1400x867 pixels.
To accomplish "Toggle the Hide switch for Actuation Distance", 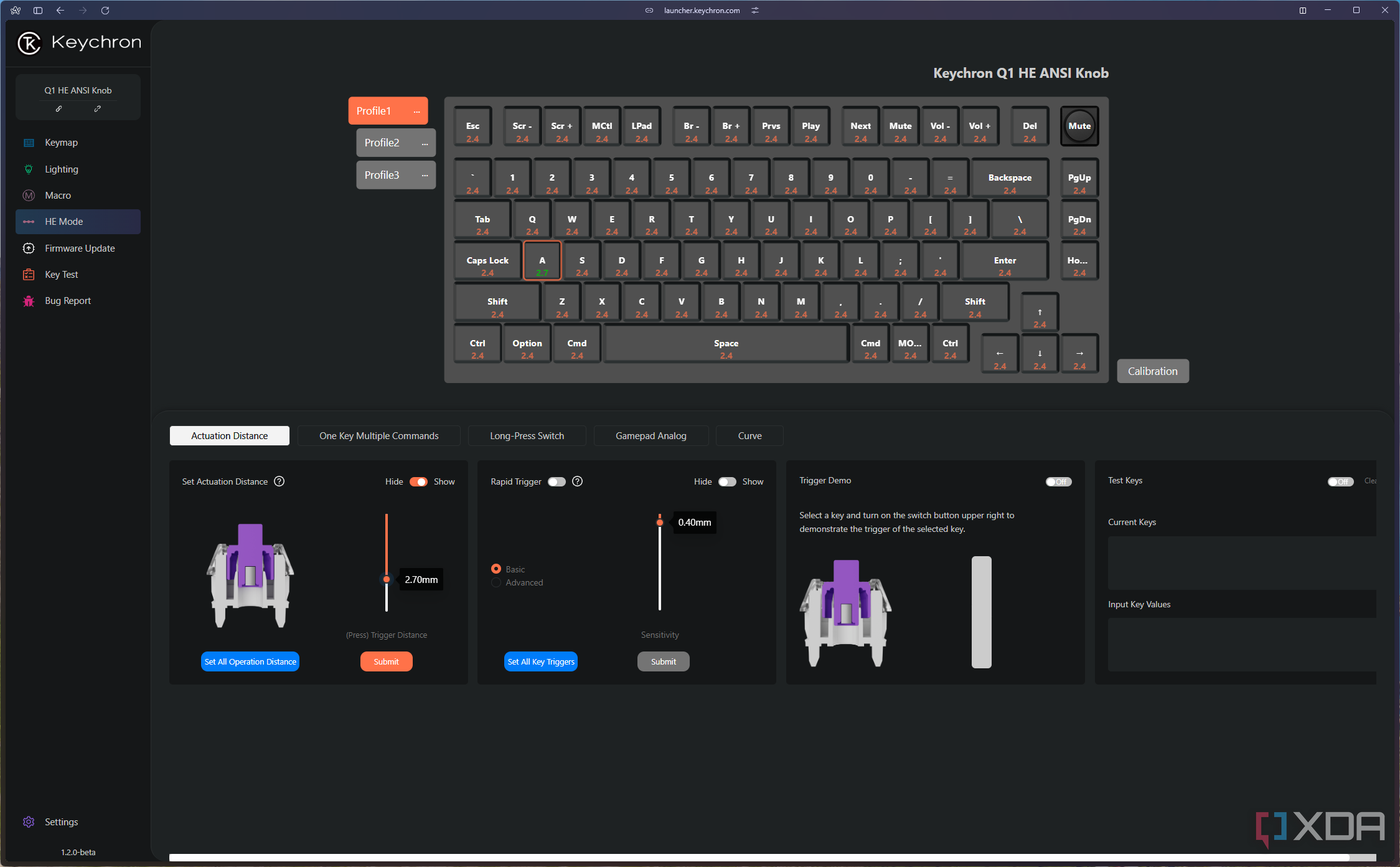I will pos(418,481).
